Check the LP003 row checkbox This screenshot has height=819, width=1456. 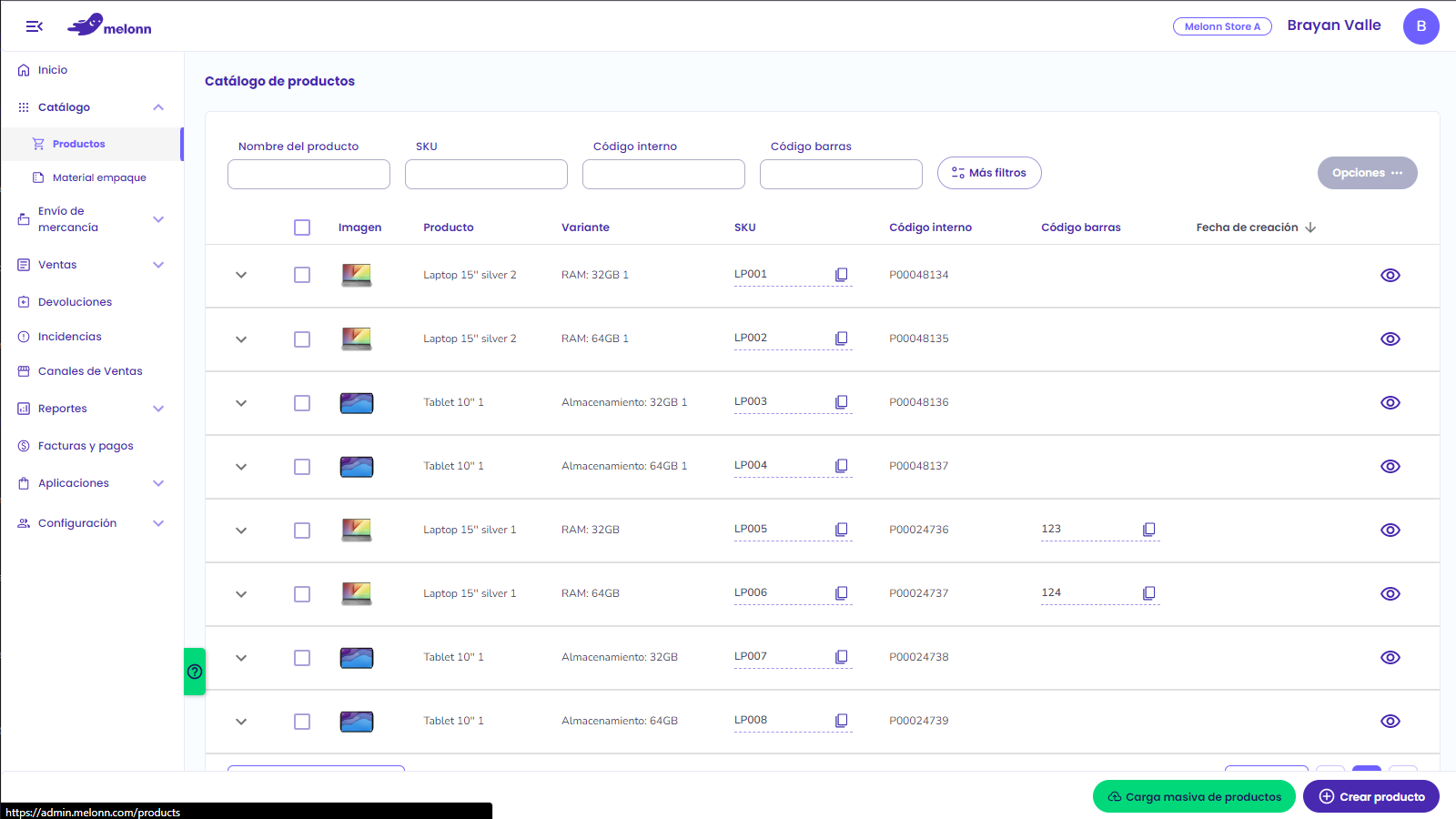pos(302,403)
